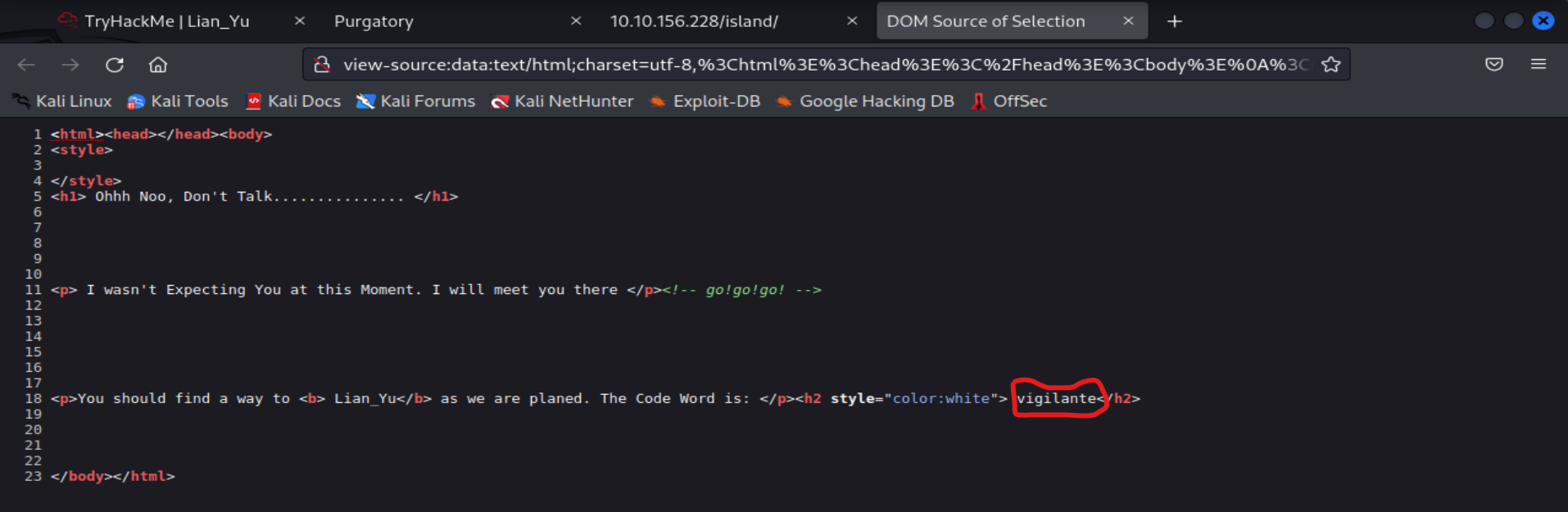Open the Pocket save icon
The image size is (1568, 512).
(1494, 65)
